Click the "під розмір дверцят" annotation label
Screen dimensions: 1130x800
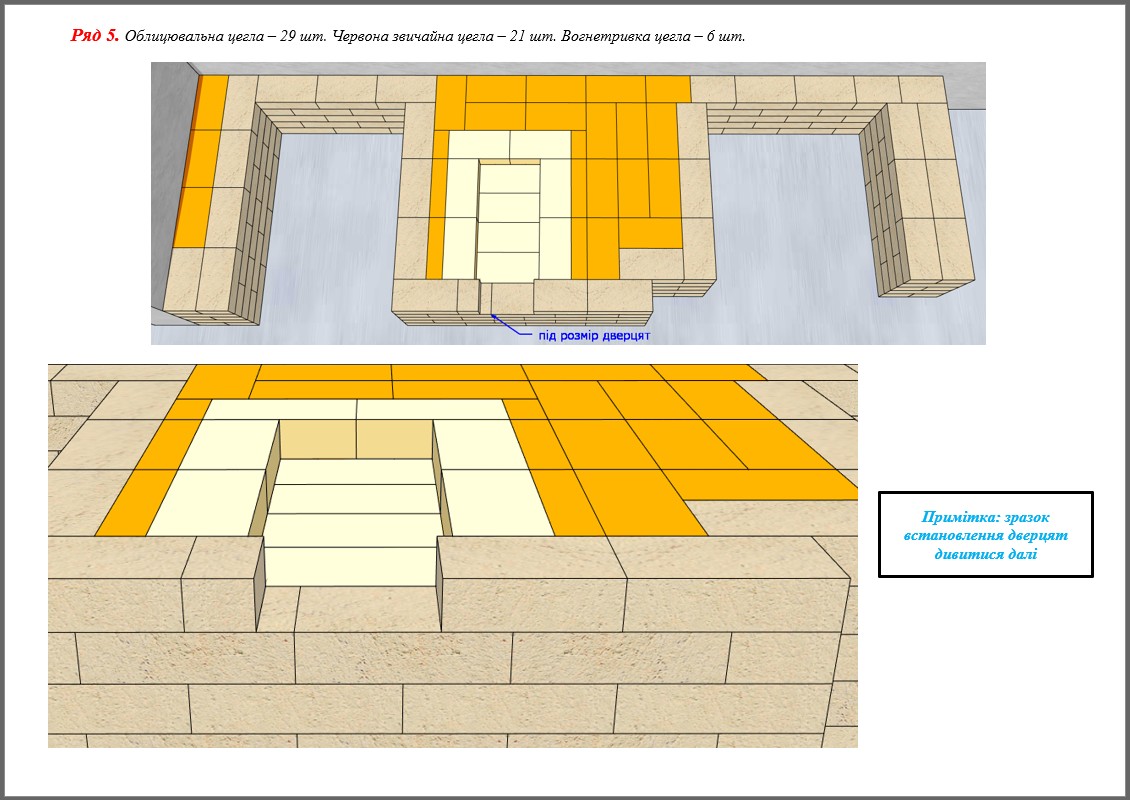coord(594,336)
